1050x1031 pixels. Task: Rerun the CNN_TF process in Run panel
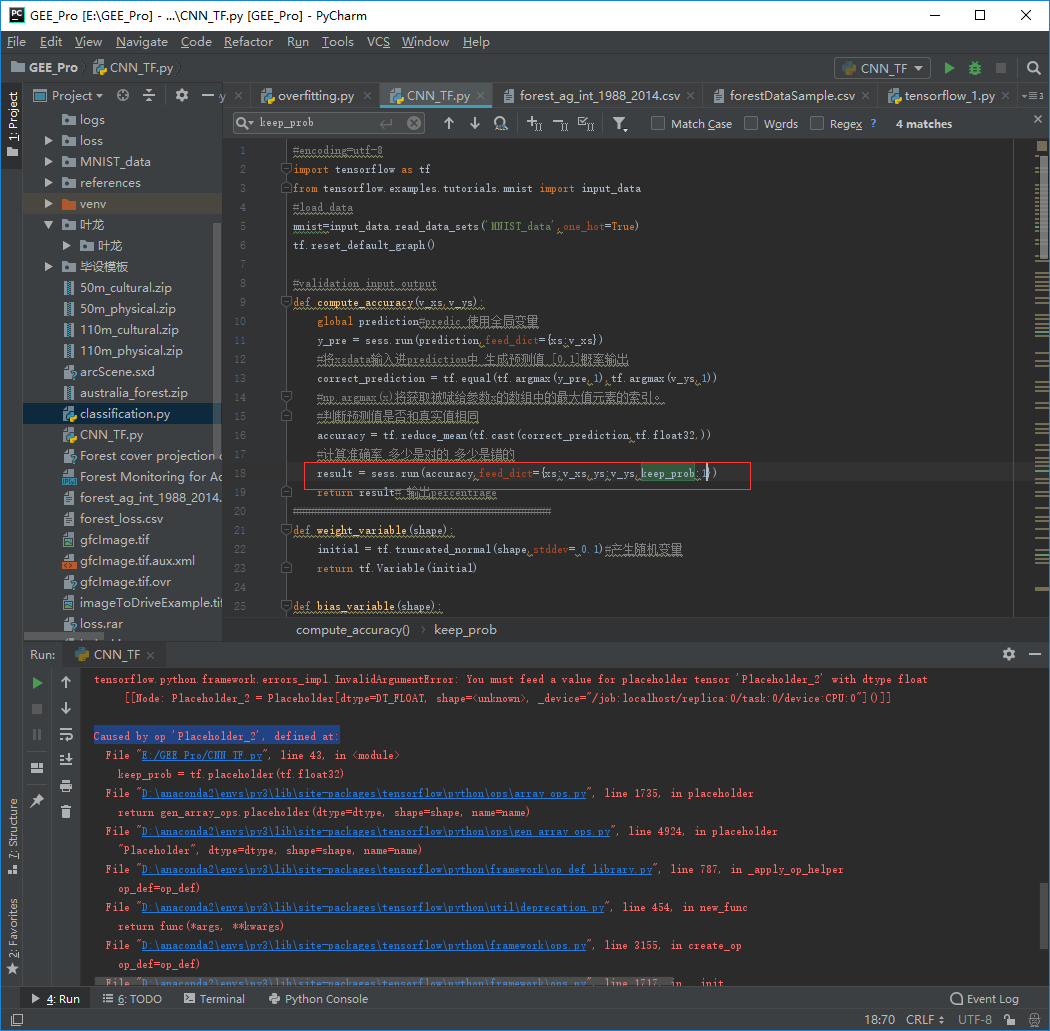(36, 683)
